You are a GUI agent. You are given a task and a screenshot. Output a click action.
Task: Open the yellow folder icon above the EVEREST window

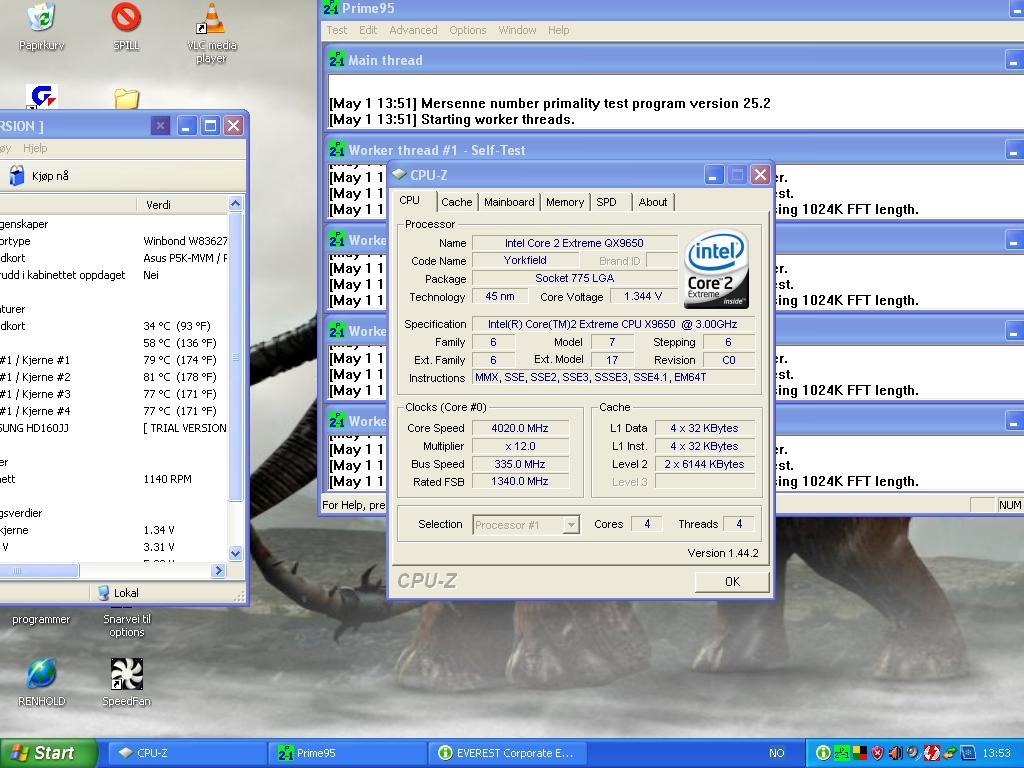(126, 99)
